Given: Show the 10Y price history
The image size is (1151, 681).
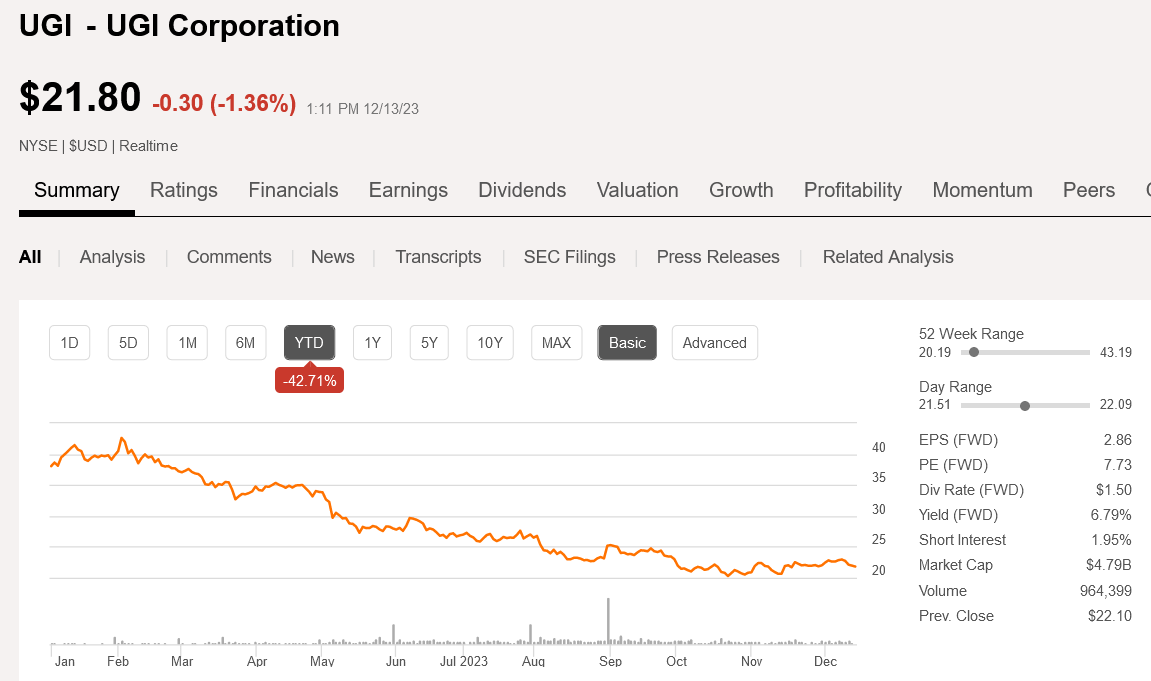Looking at the screenshot, I should [x=489, y=342].
